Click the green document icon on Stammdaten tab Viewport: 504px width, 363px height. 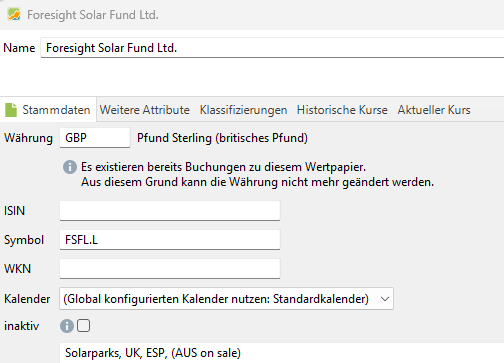(11, 110)
